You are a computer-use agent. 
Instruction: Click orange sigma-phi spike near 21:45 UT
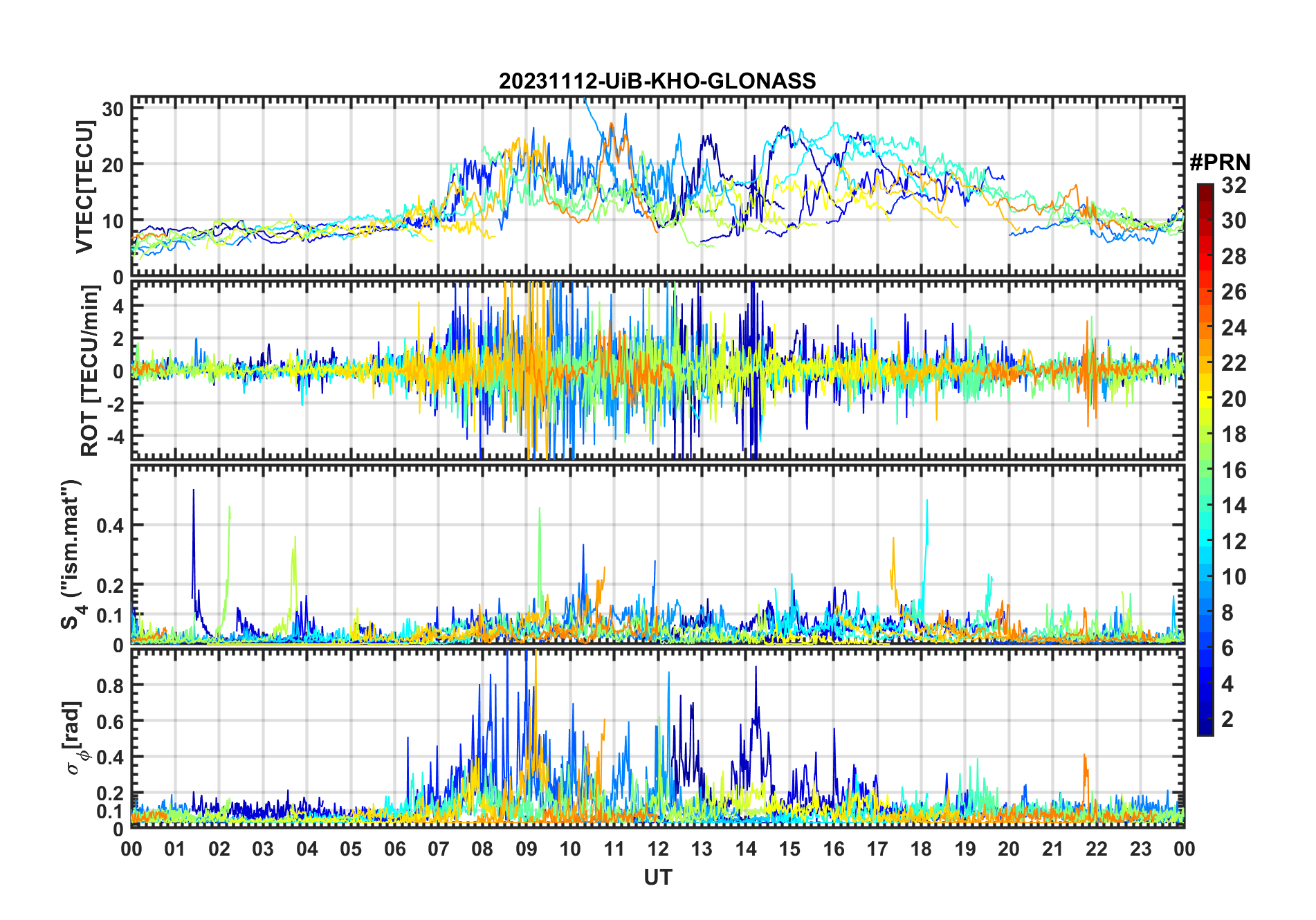(x=1084, y=755)
